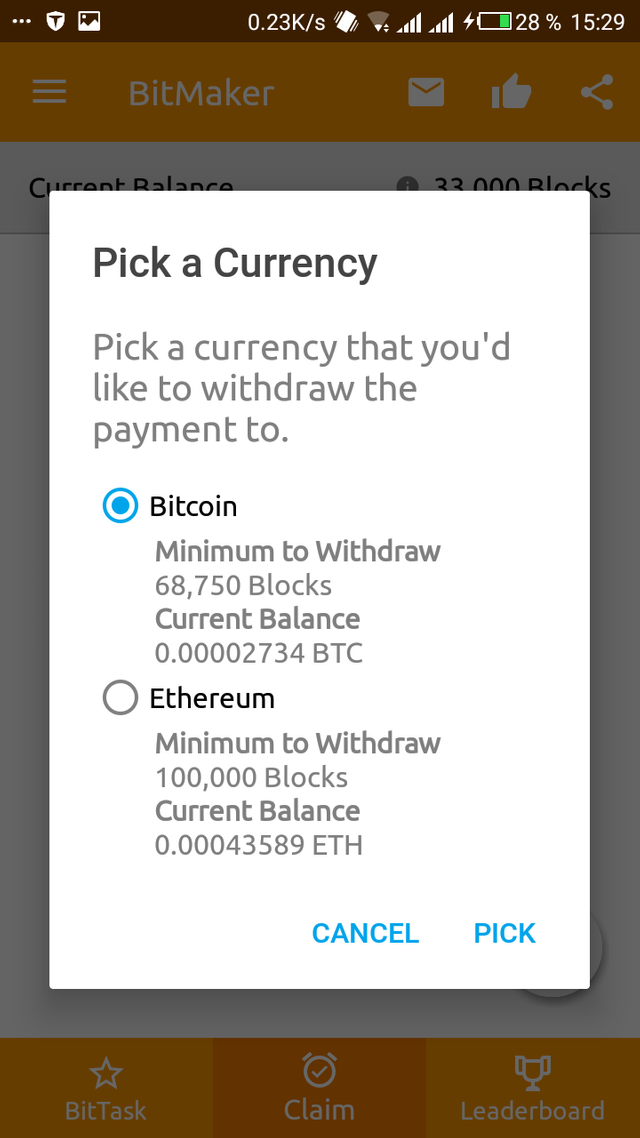640x1138 pixels.
Task: Tap the battery indicator in status bar
Action: tap(495, 21)
